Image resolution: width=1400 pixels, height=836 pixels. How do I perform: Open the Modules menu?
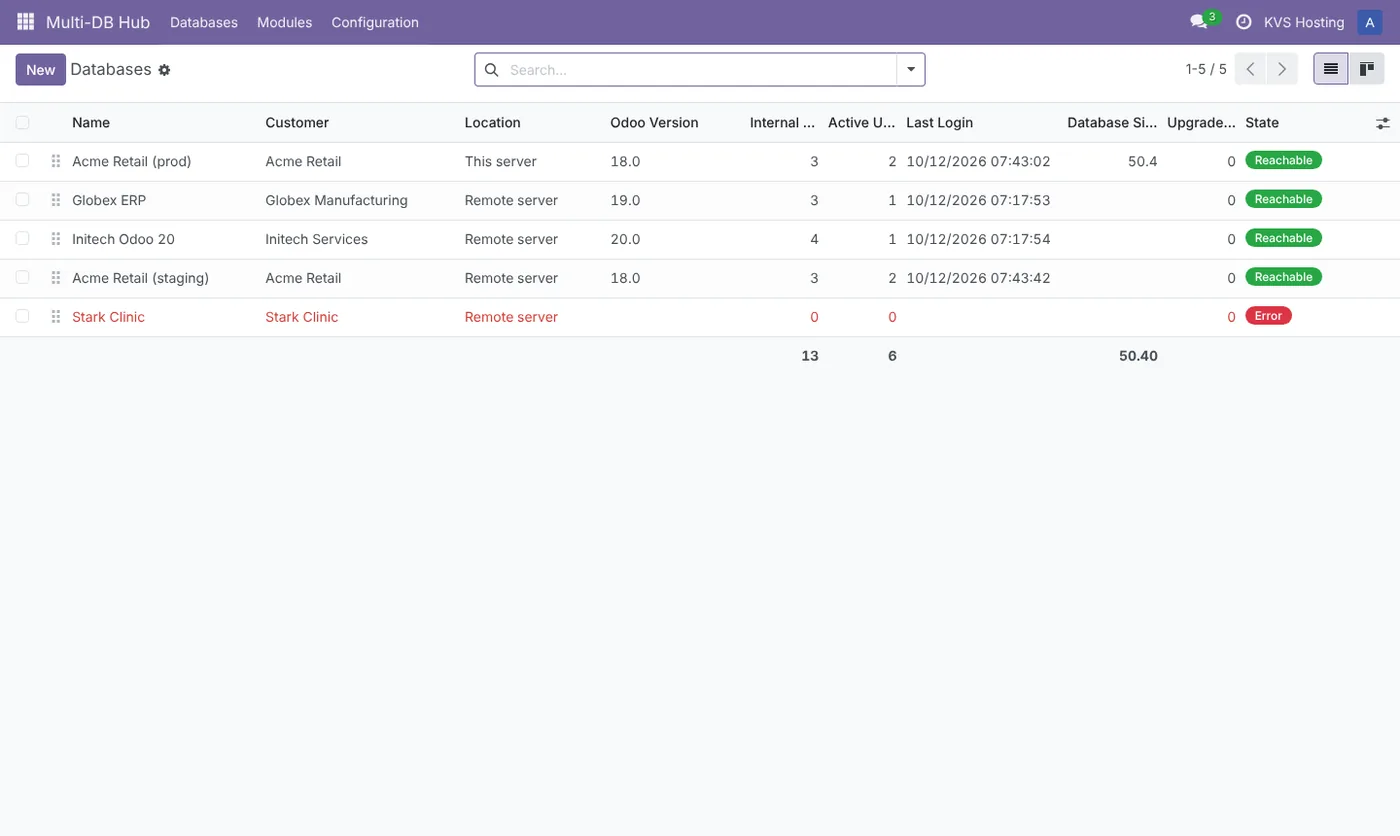[284, 22]
